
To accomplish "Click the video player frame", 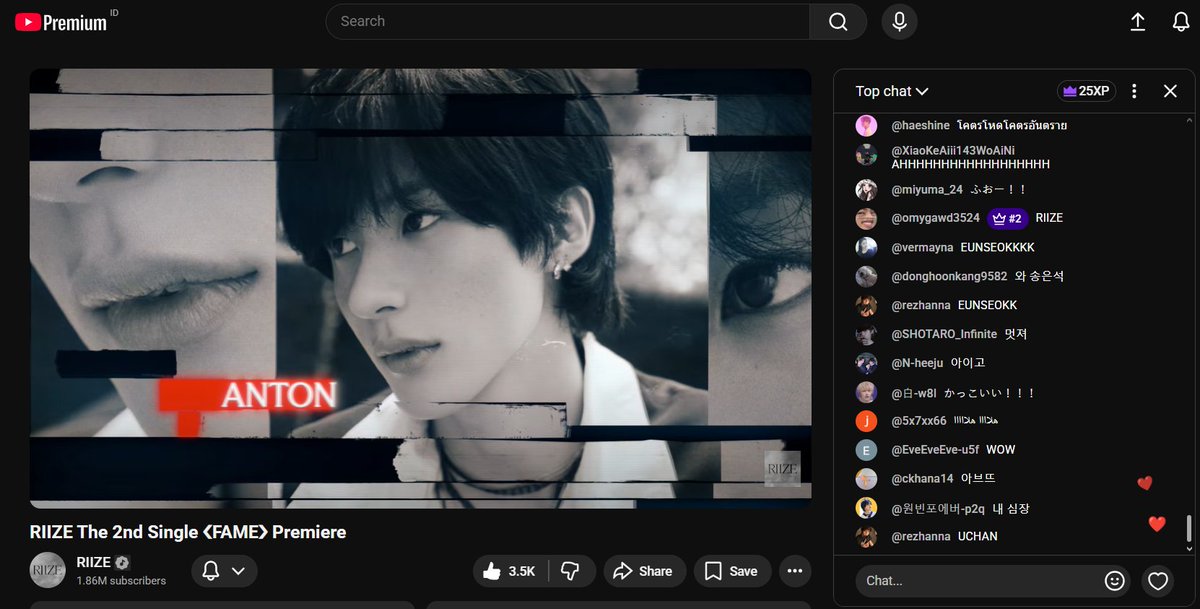I will tap(420, 287).
